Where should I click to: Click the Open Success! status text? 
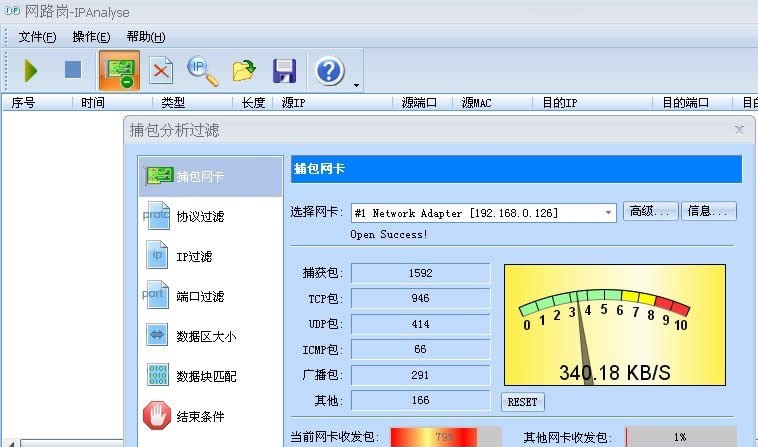tap(389, 234)
